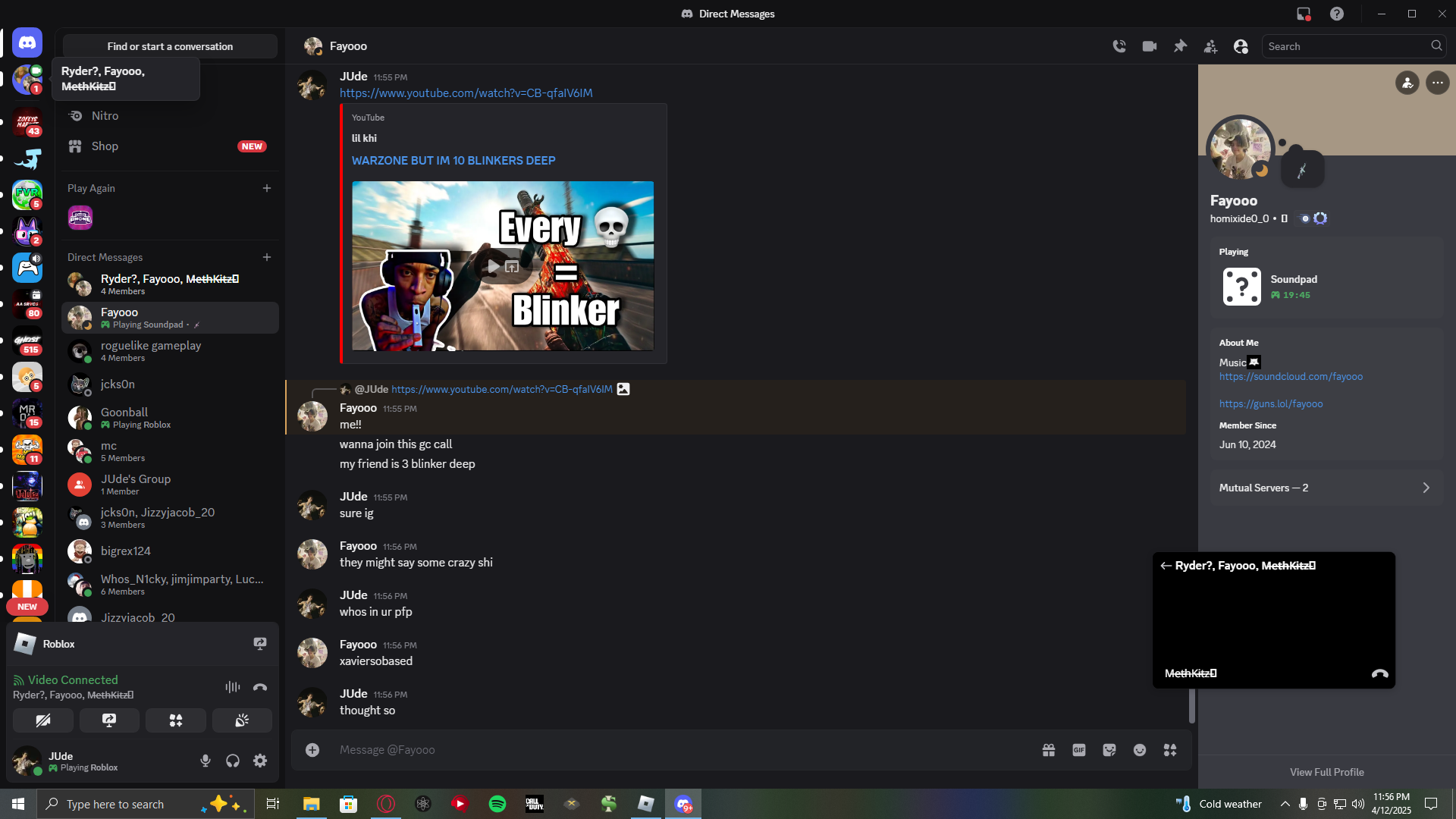This screenshot has width=1456, height=819.
Task: Add friends to DM
Action: 1210,46
